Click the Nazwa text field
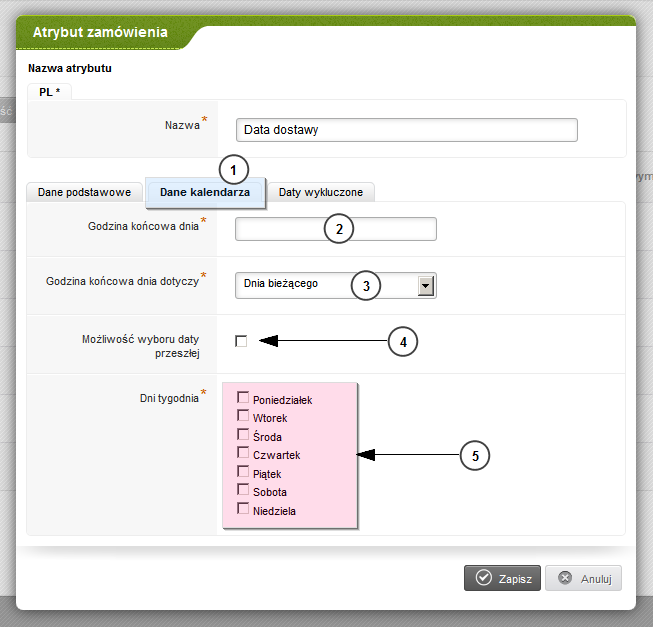The width and height of the screenshot is (653, 627). pos(407,130)
